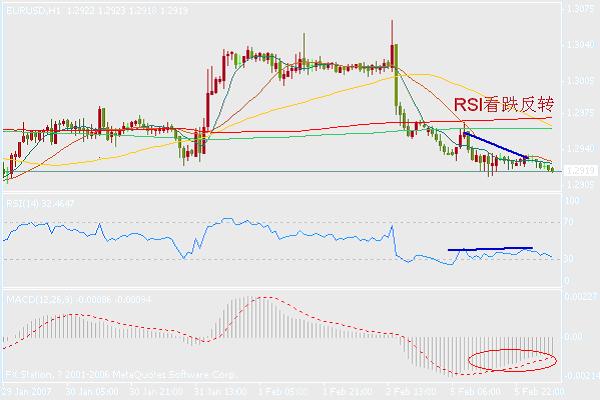This screenshot has width=600, height=400.
Task: Select the RSI(14) 32.4647 indicator label
Action: (40, 204)
